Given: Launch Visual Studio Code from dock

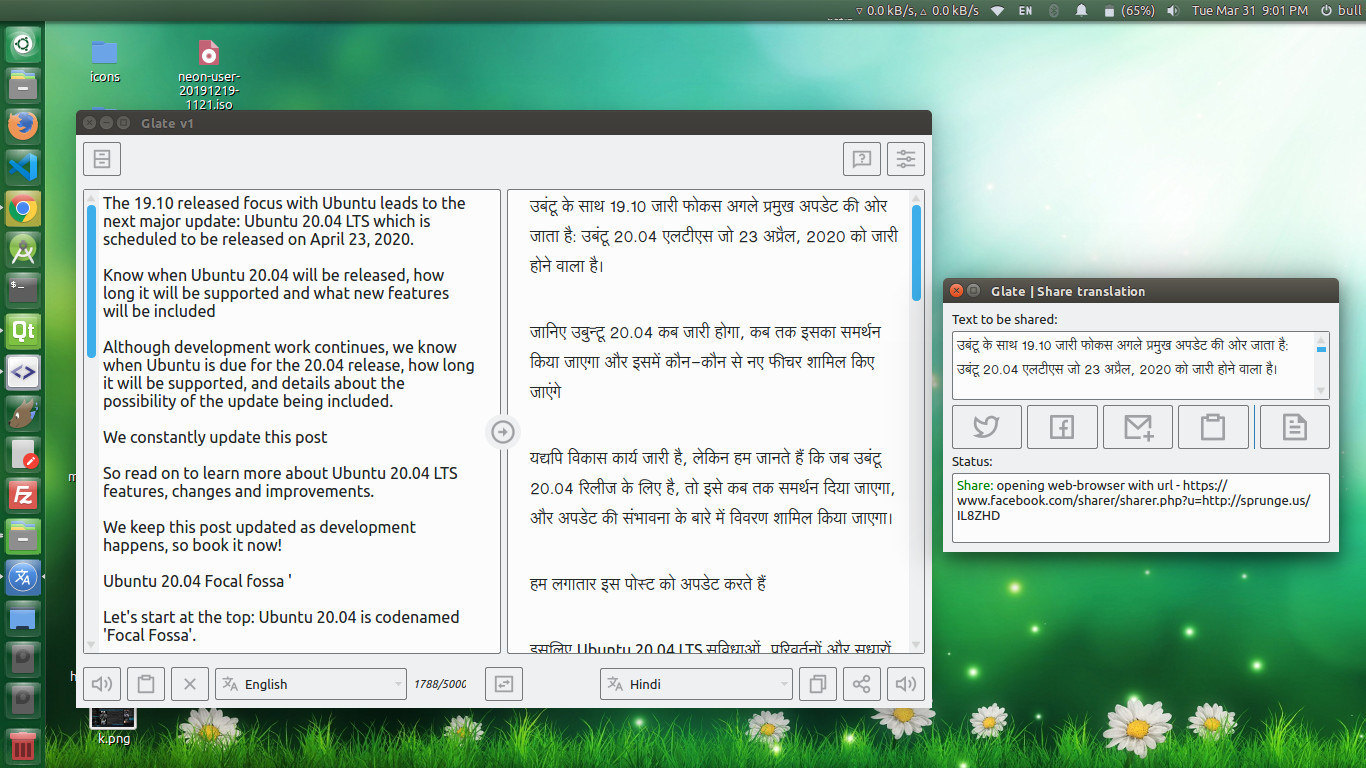Looking at the screenshot, I should (23, 166).
